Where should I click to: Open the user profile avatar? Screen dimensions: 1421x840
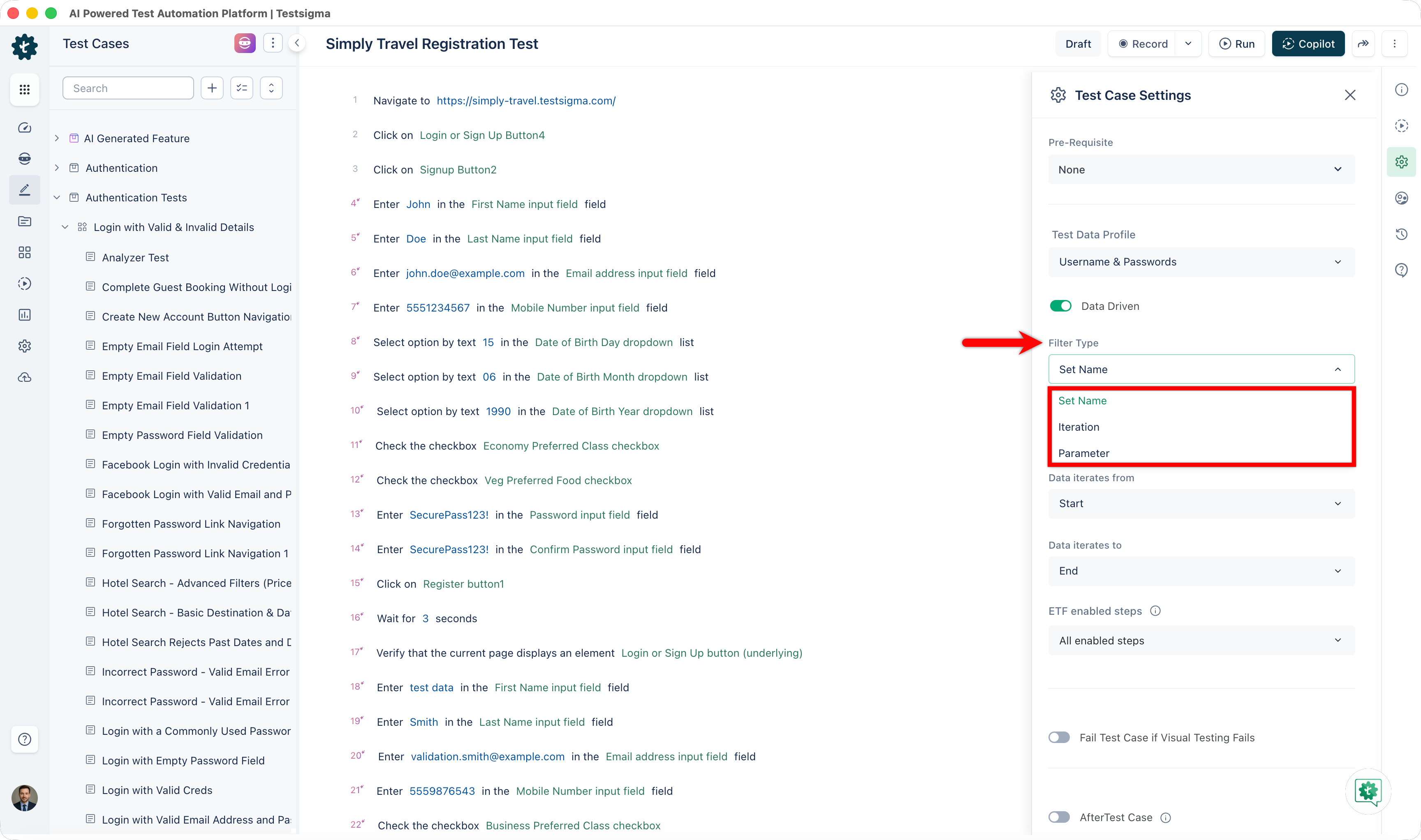24,798
